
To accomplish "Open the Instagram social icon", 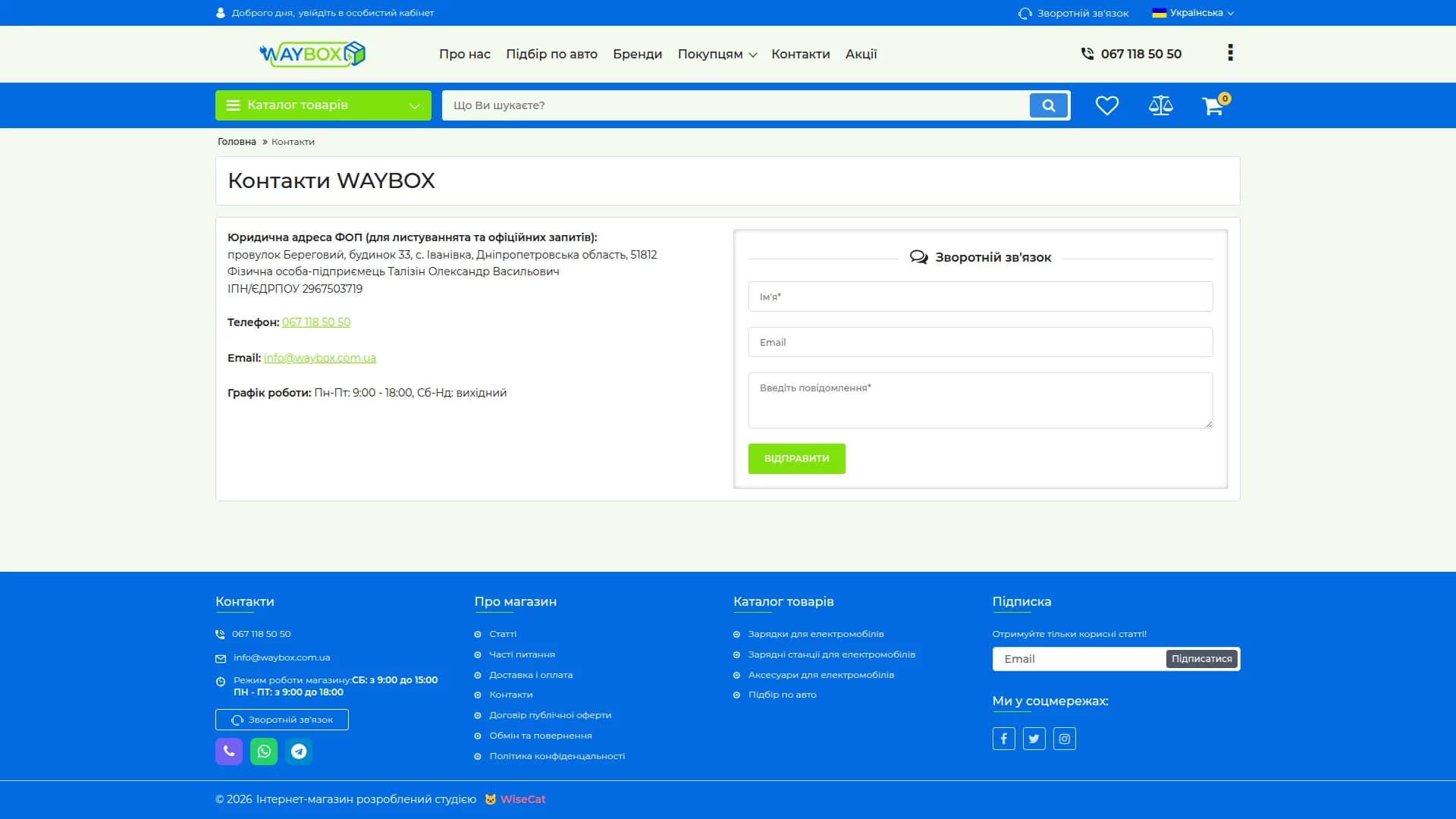I will pos(1064,739).
